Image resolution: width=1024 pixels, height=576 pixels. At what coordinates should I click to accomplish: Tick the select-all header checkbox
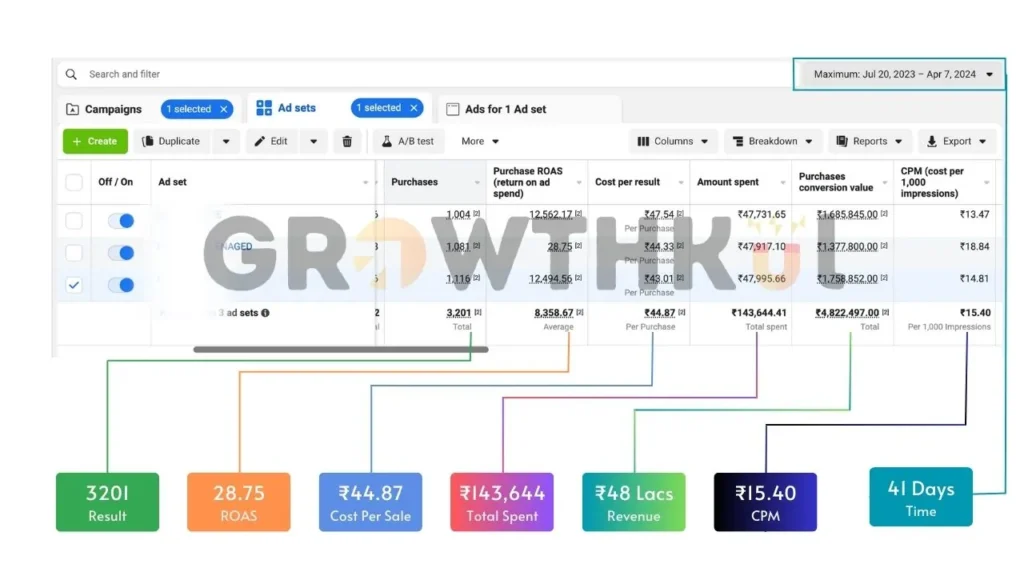click(x=74, y=182)
